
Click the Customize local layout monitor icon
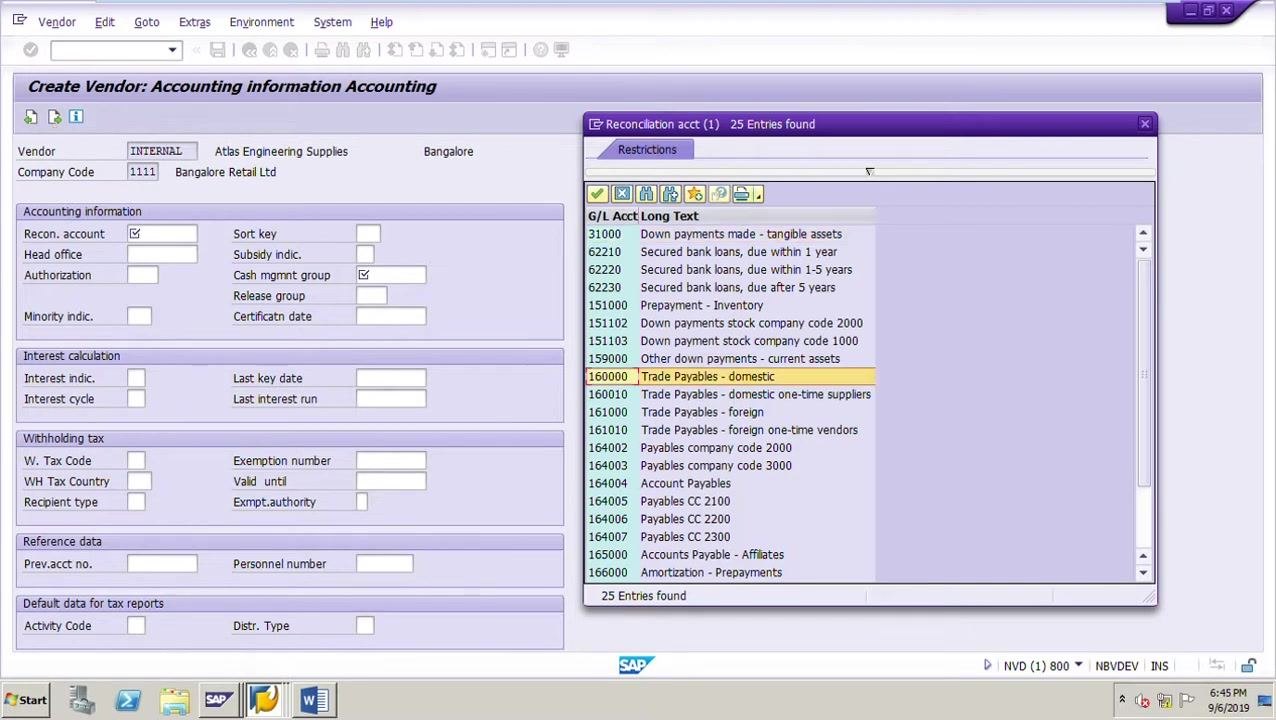click(x=561, y=50)
